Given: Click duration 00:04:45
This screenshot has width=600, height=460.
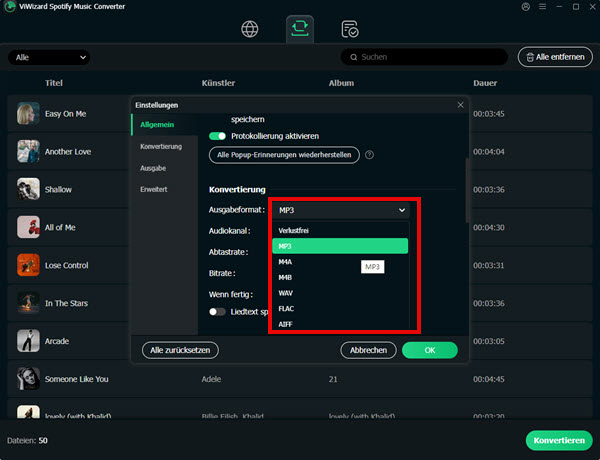Looking at the screenshot, I should click(489, 379).
